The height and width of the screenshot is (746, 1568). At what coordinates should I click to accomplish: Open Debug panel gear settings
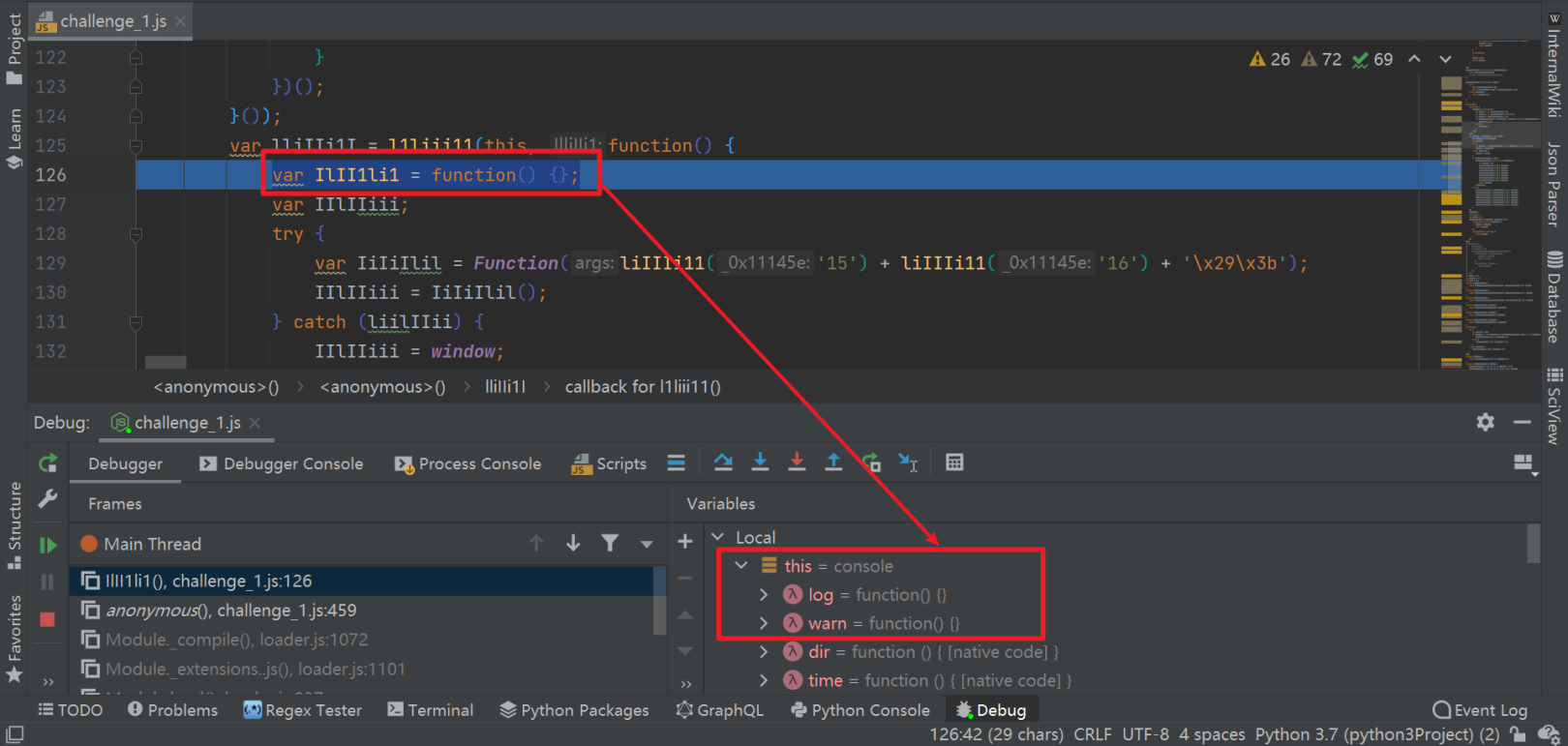pyautogui.click(x=1485, y=422)
